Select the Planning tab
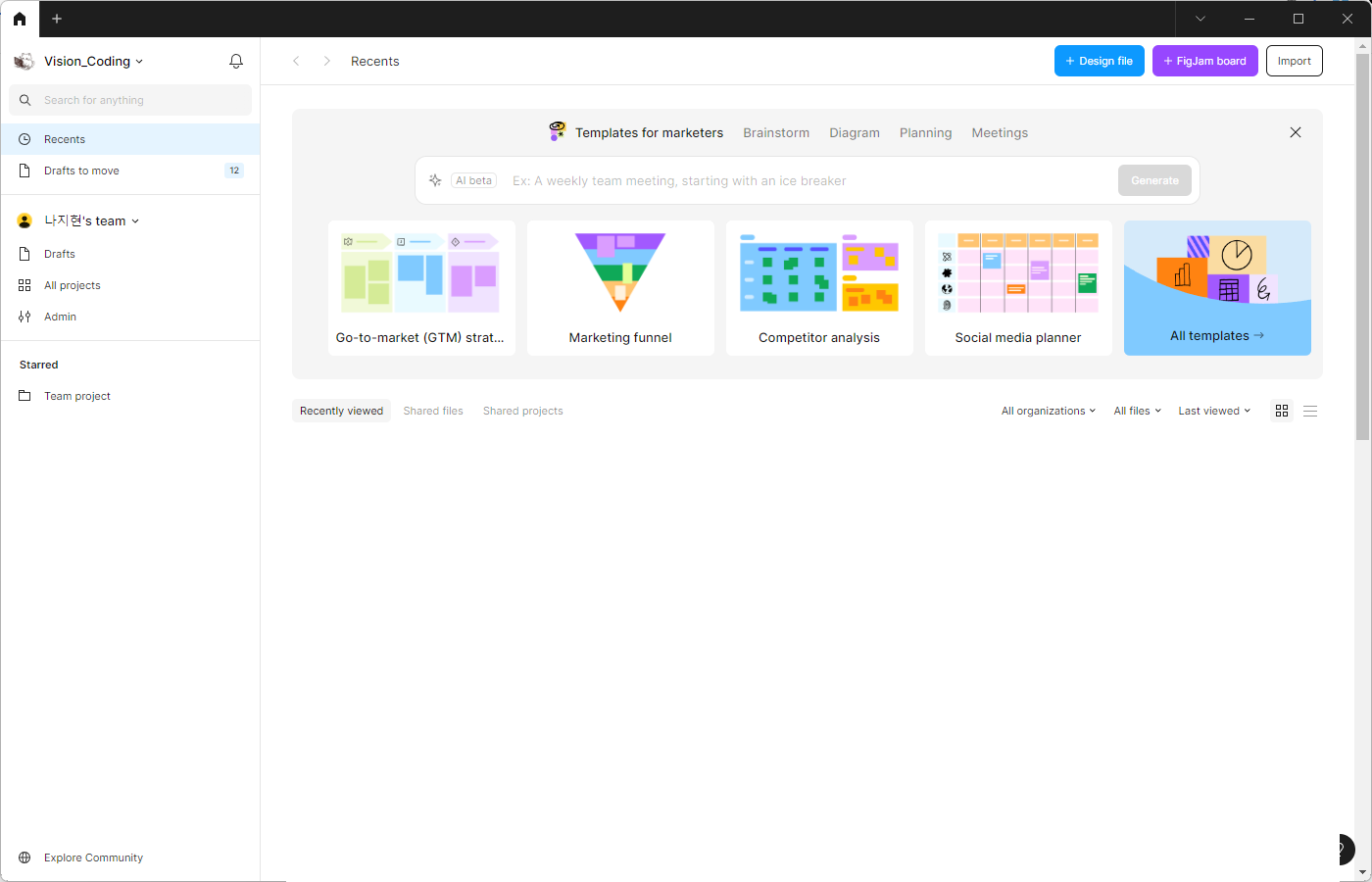This screenshot has width=1372, height=882. point(925,132)
